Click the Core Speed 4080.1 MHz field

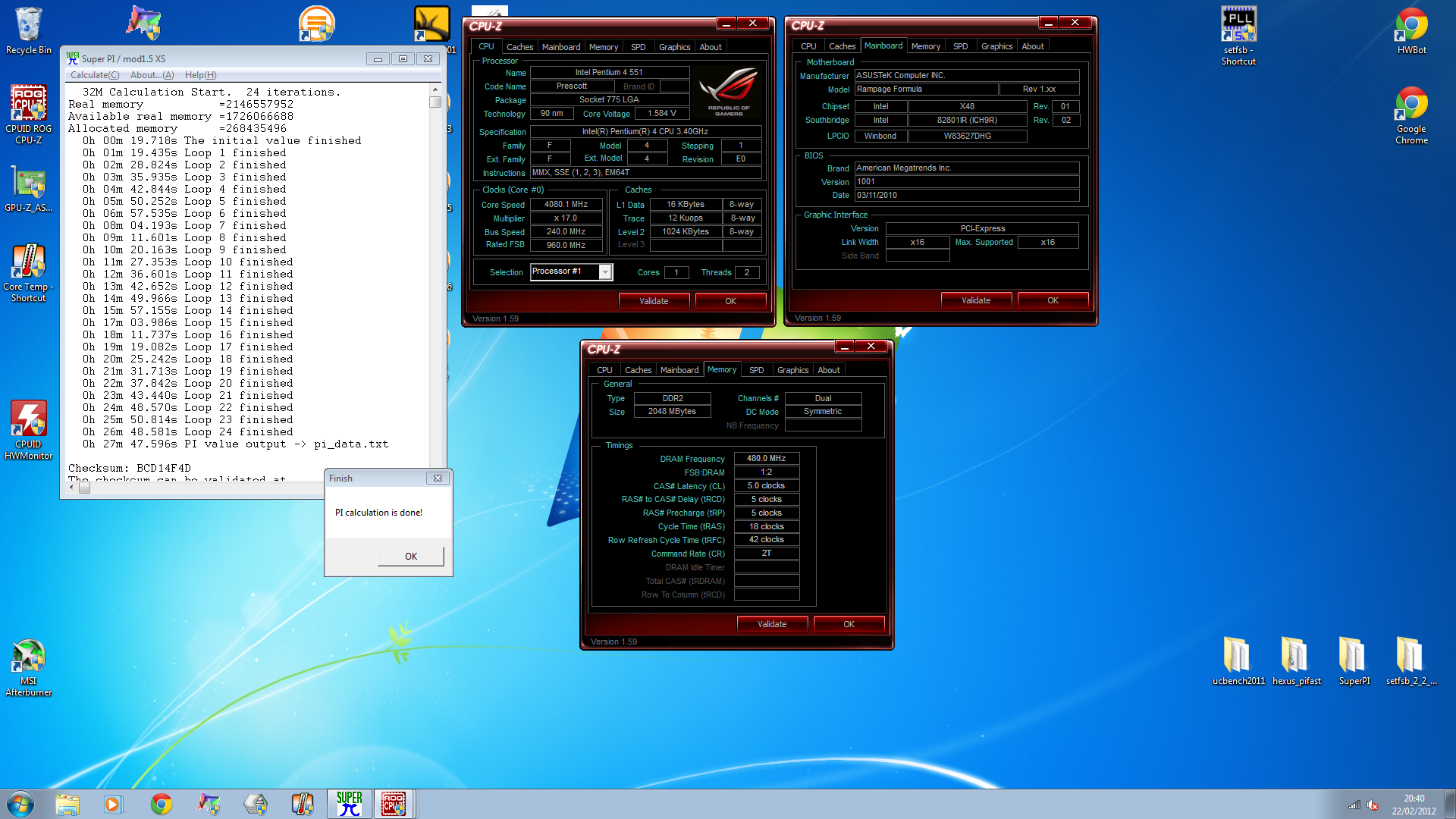[566, 204]
